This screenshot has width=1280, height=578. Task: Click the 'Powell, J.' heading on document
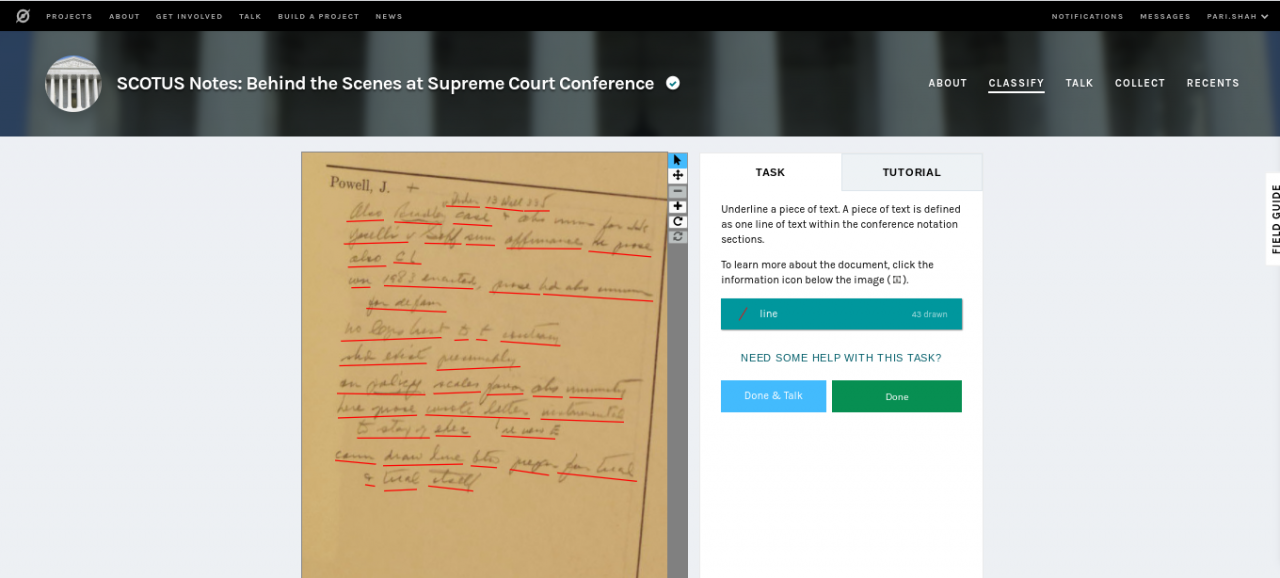[360, 185]
